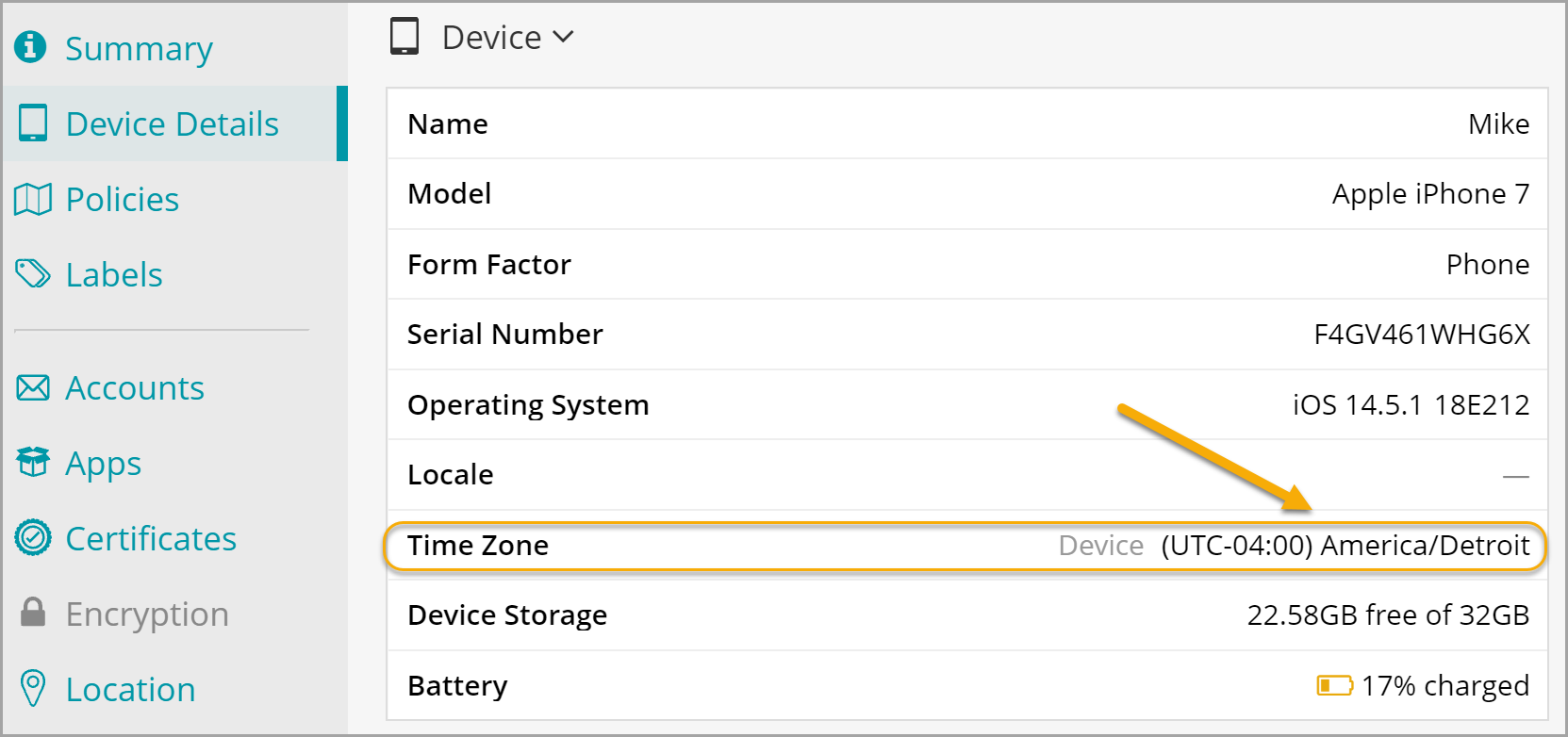Click the Accounts envelope icon
Viewport: 1568px width, 737px height.
tap(33, 387)
